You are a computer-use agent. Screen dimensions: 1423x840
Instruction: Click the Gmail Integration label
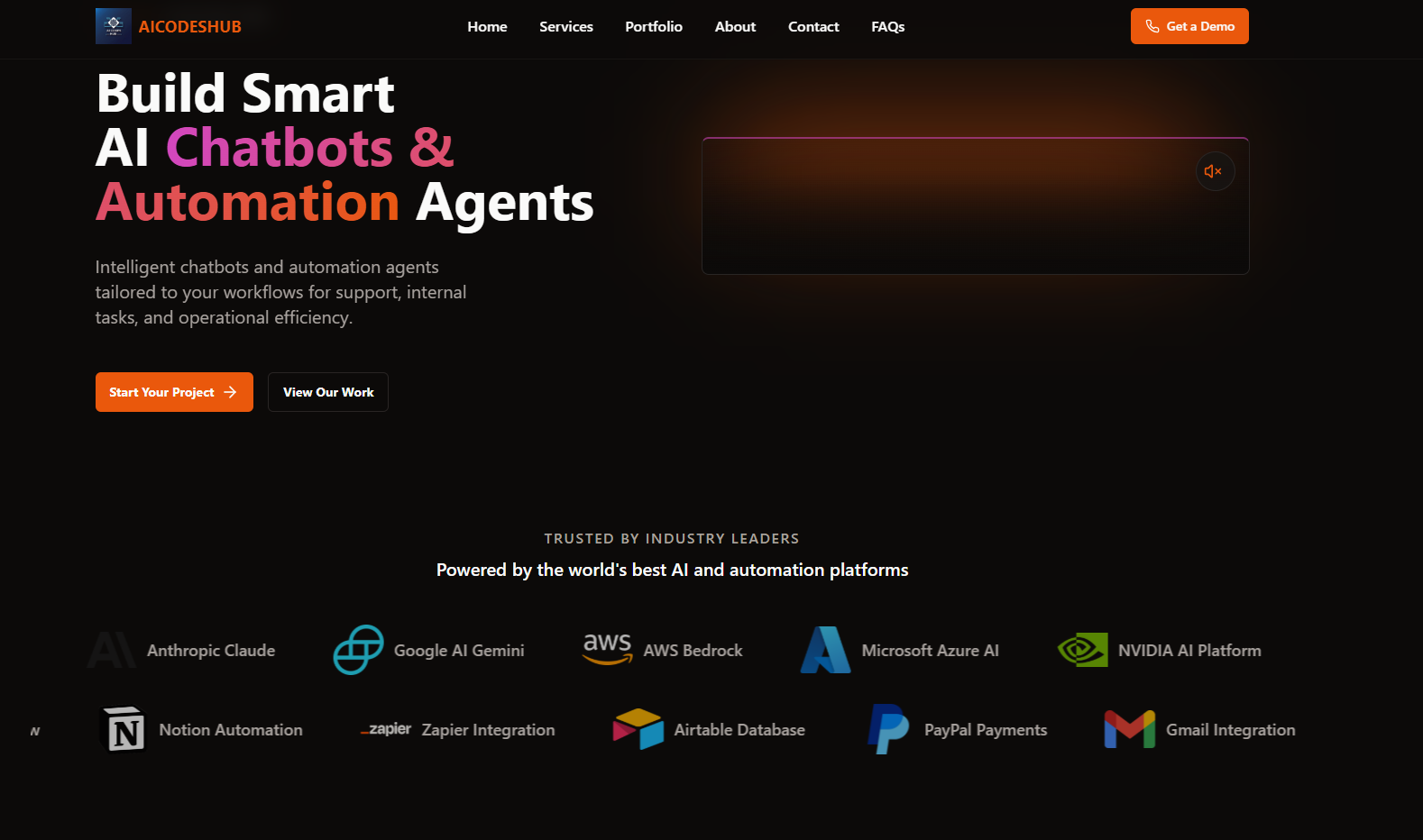pyautogui.click(x=1231, y=730)
